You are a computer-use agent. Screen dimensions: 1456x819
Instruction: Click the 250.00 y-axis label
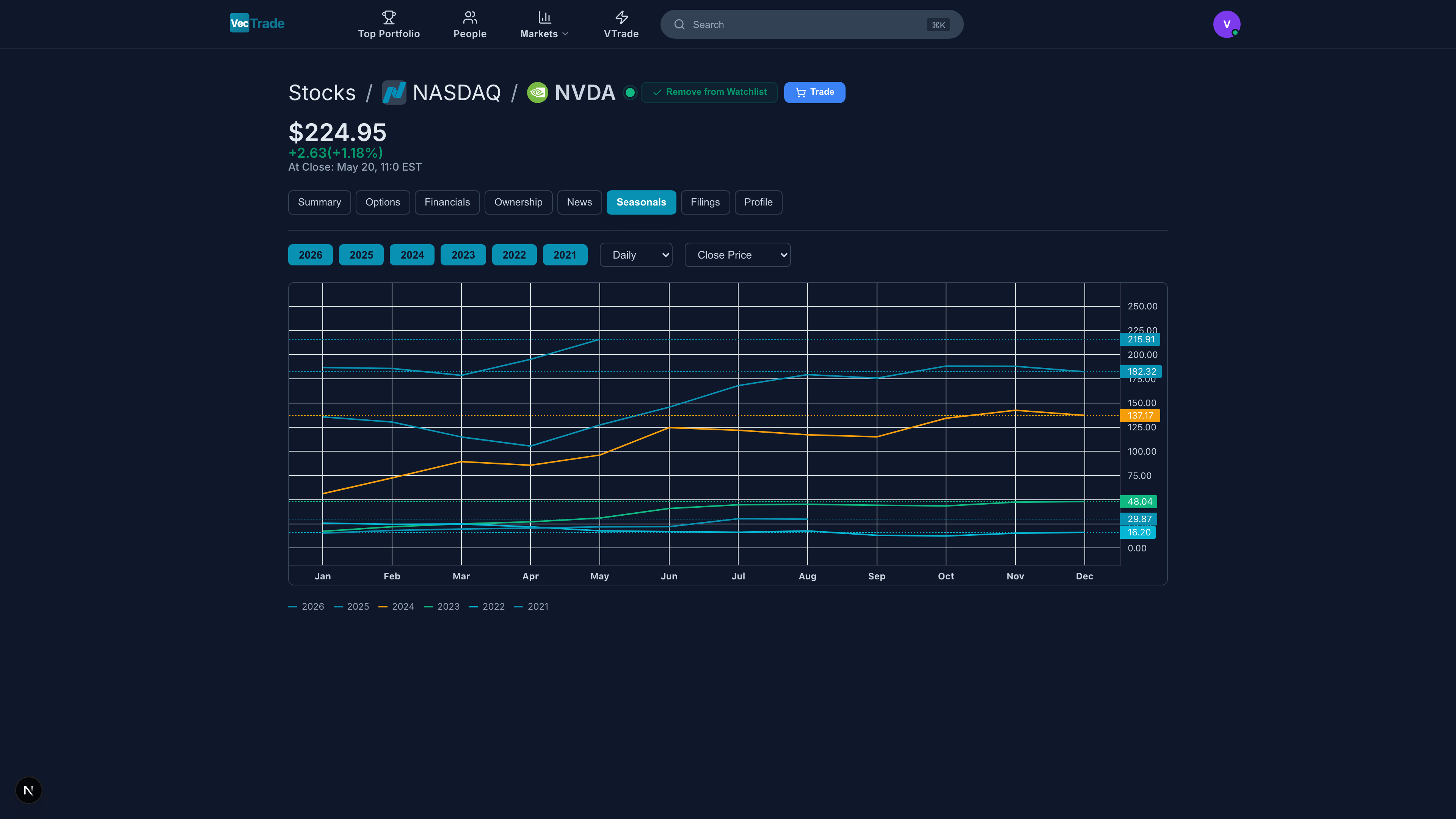(x=1142, y=306)
